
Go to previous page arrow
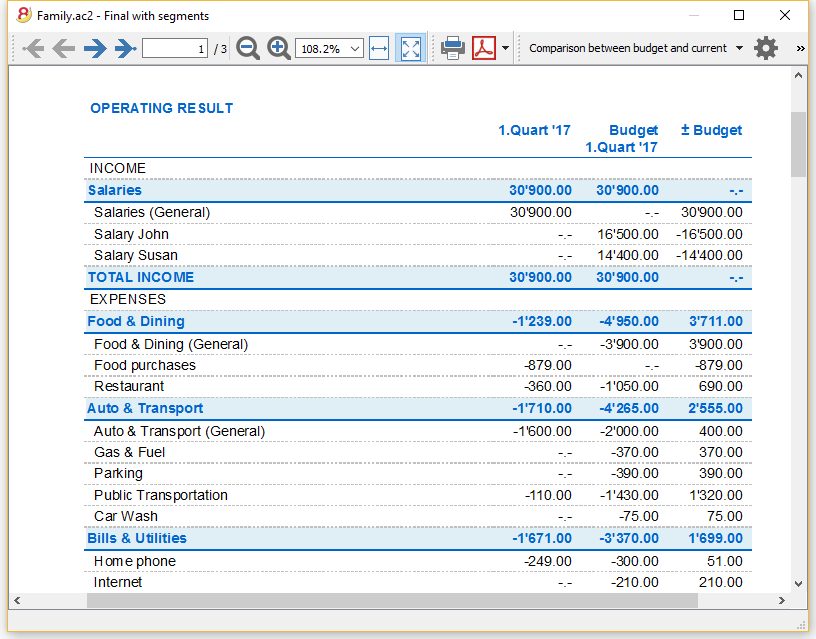(63, 48)
